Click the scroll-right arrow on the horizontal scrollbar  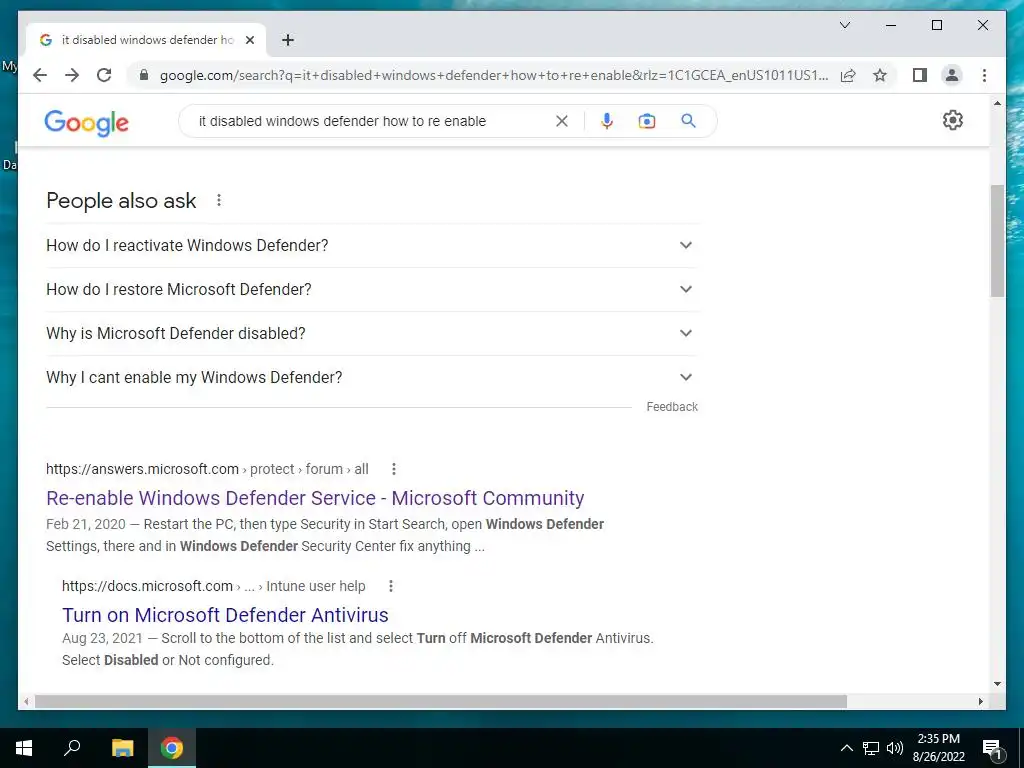pos(980,701)
